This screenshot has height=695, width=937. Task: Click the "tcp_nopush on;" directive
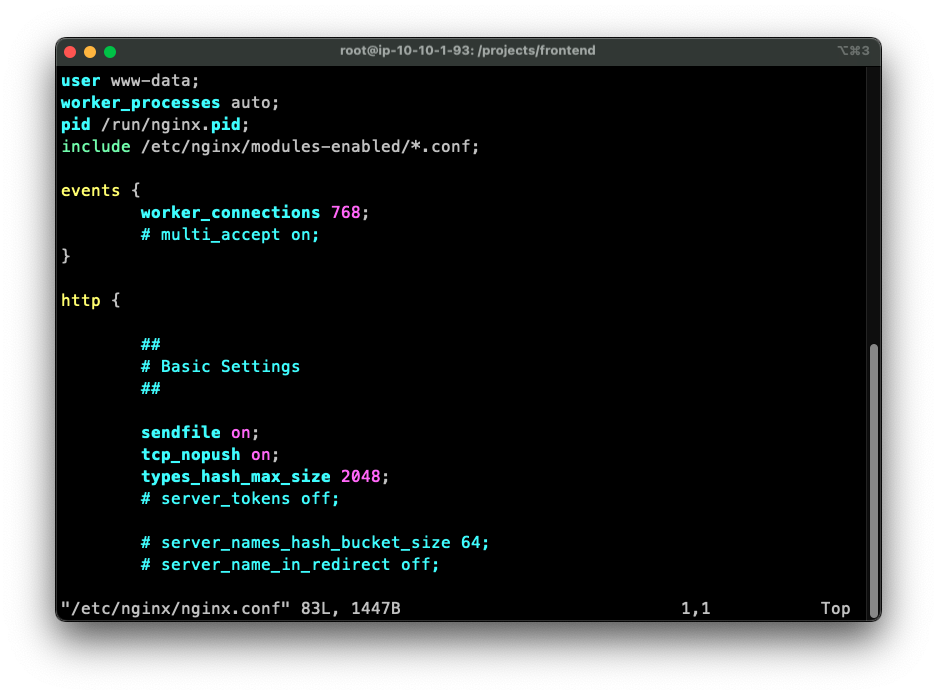click(209, 454)
